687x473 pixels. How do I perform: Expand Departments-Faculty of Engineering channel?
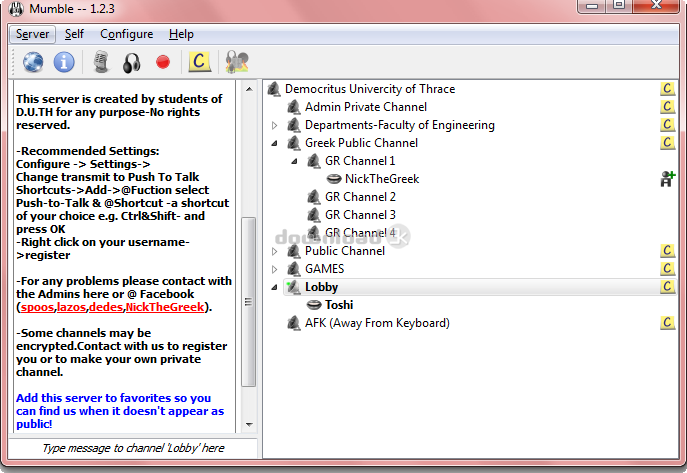[275, 126]
